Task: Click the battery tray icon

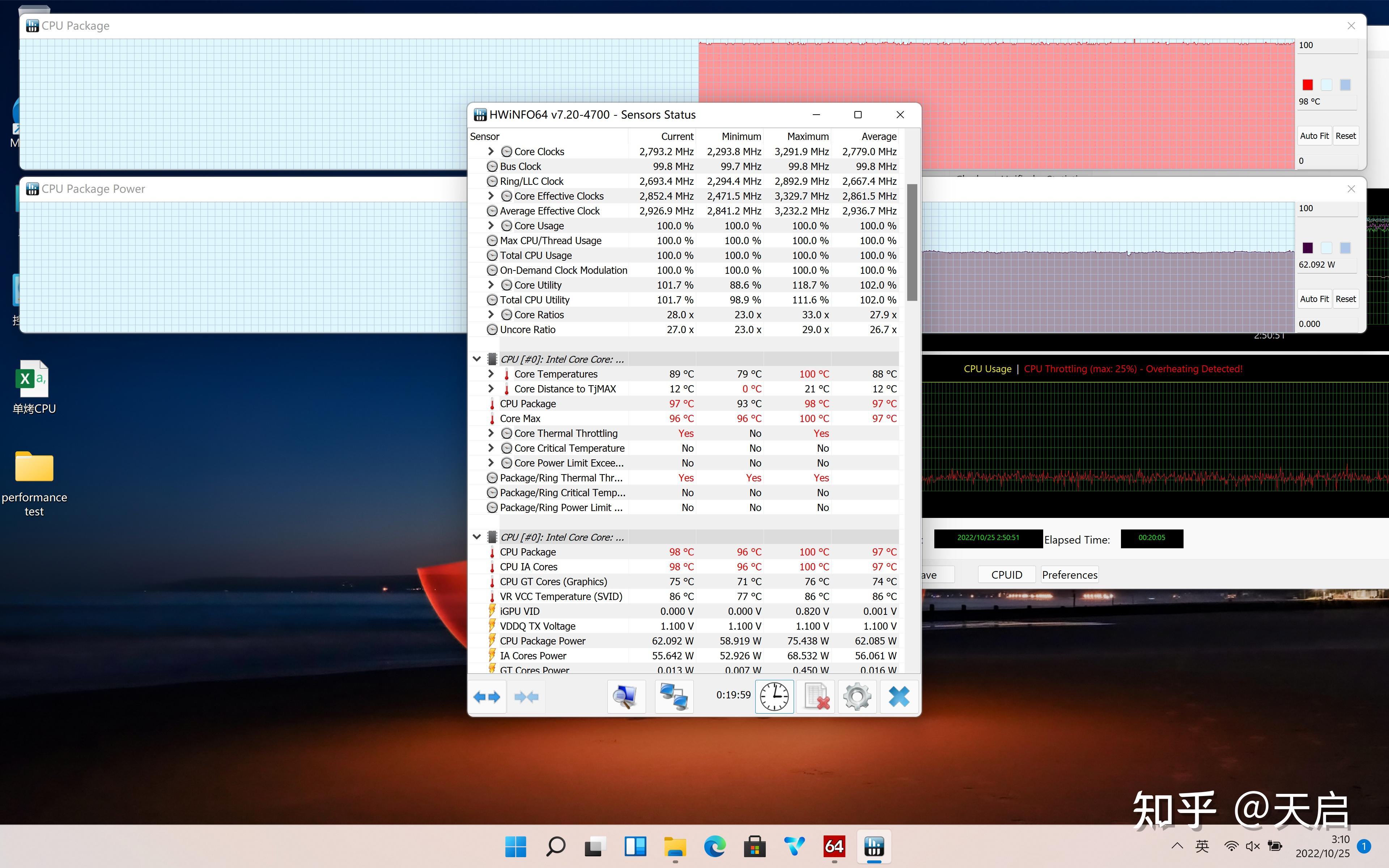Action: 1275,846
